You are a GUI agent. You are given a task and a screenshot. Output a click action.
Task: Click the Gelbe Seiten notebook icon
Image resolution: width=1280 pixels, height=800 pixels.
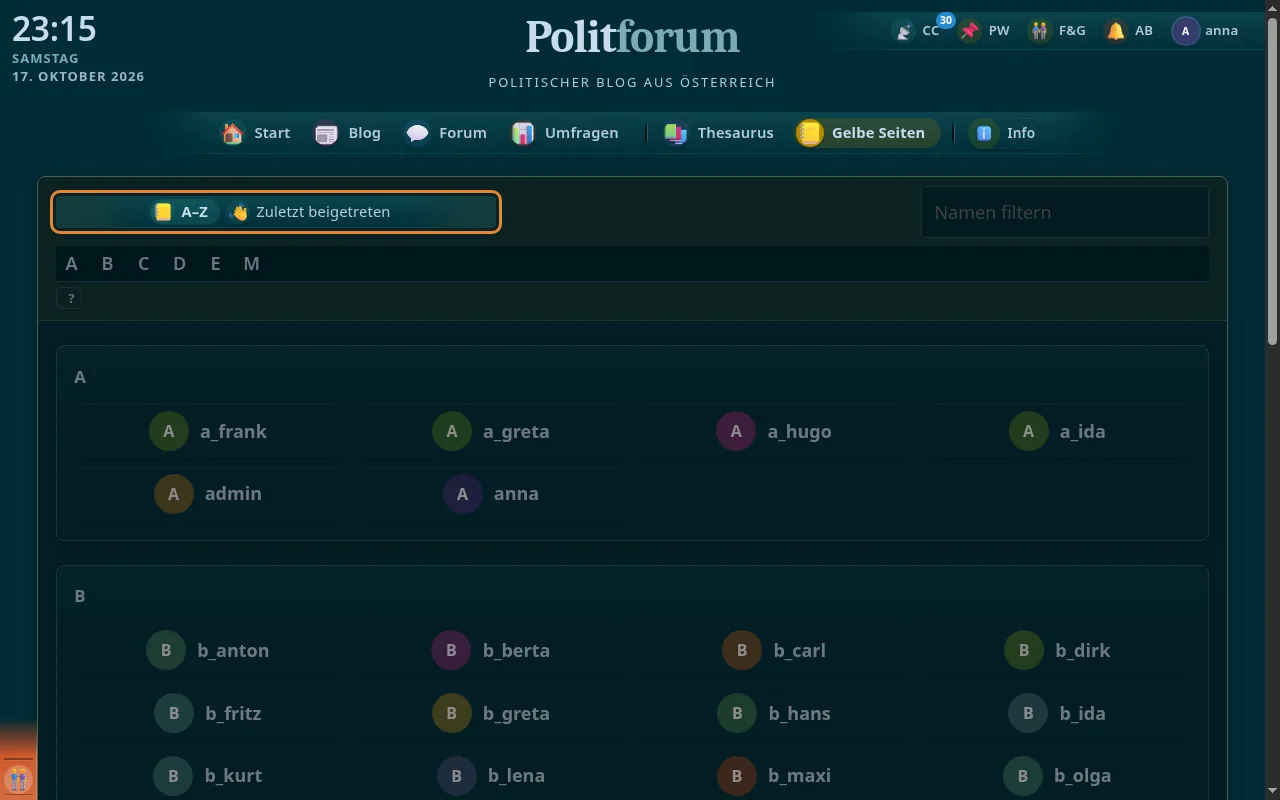810,133
